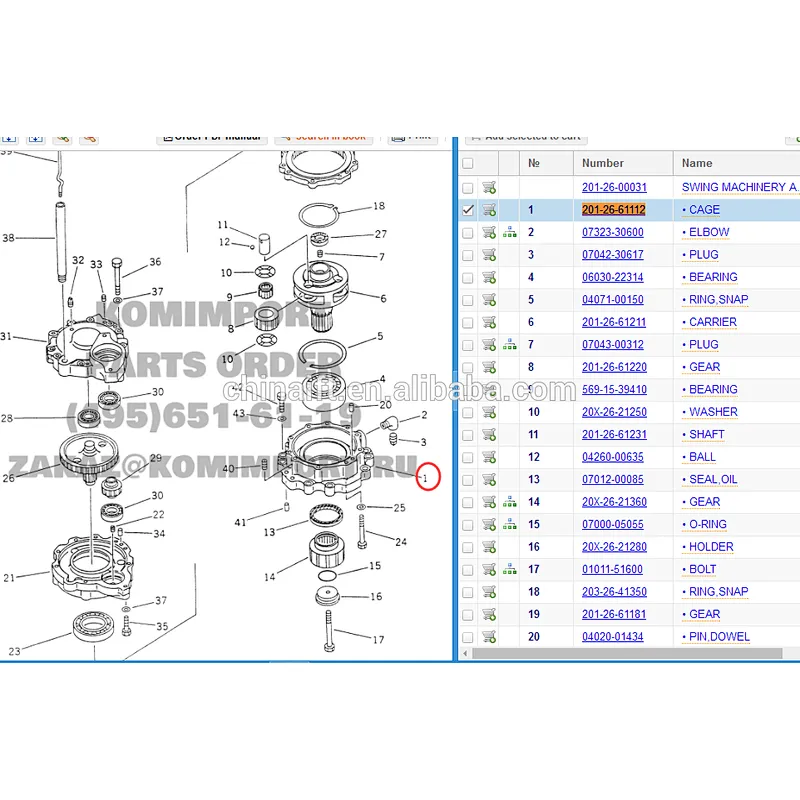800x800 pixels.
Task: Open part number link 07323-30600
Action: click(x=612, y=232)
